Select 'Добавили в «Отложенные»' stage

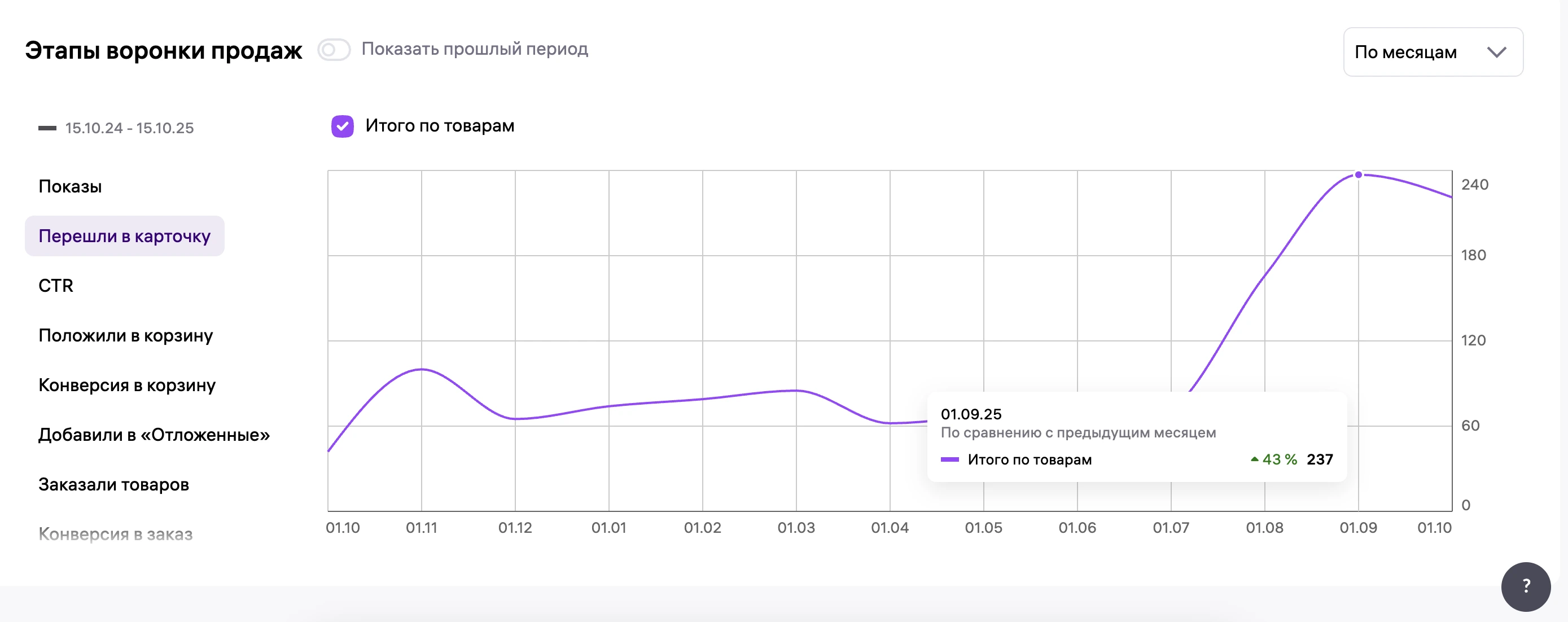point(154,435)
